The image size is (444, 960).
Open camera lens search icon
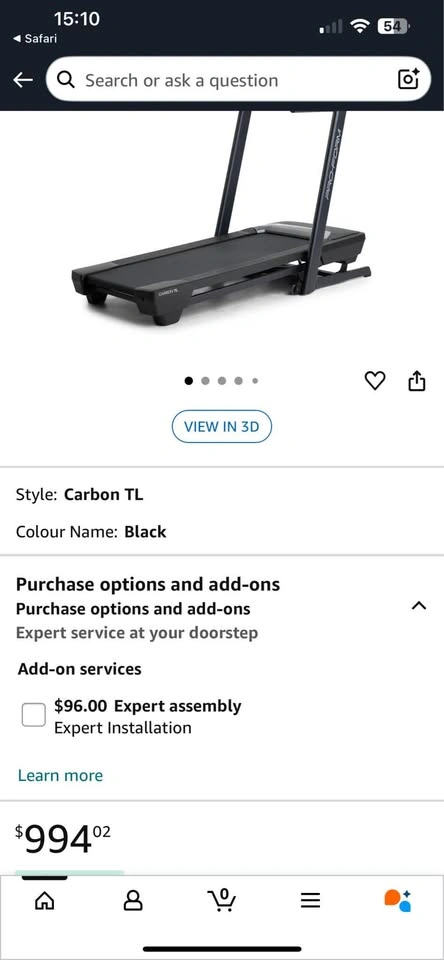[x=408, y=79]
